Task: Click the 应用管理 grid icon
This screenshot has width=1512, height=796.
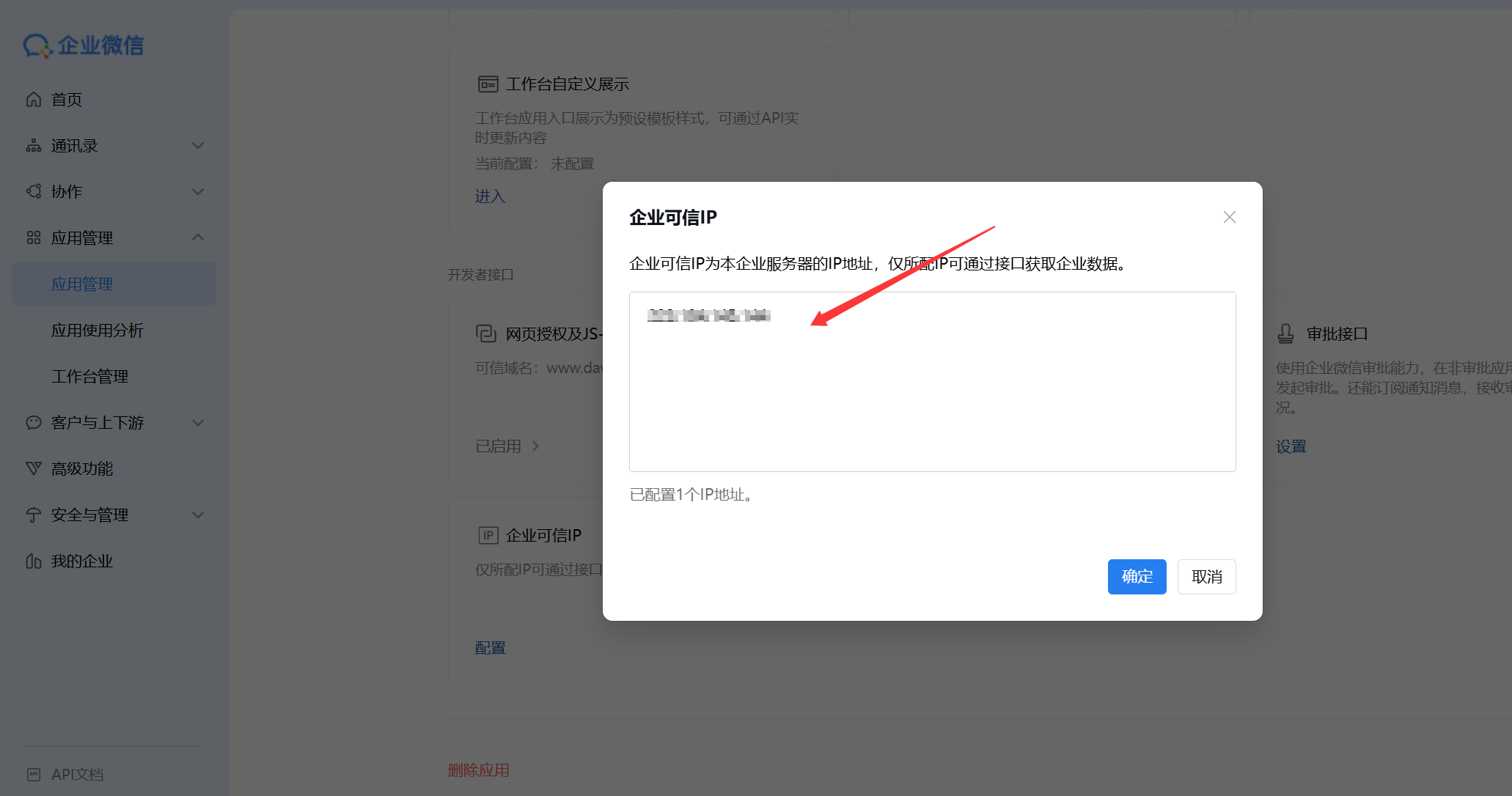Action: (x=34, y=237)
